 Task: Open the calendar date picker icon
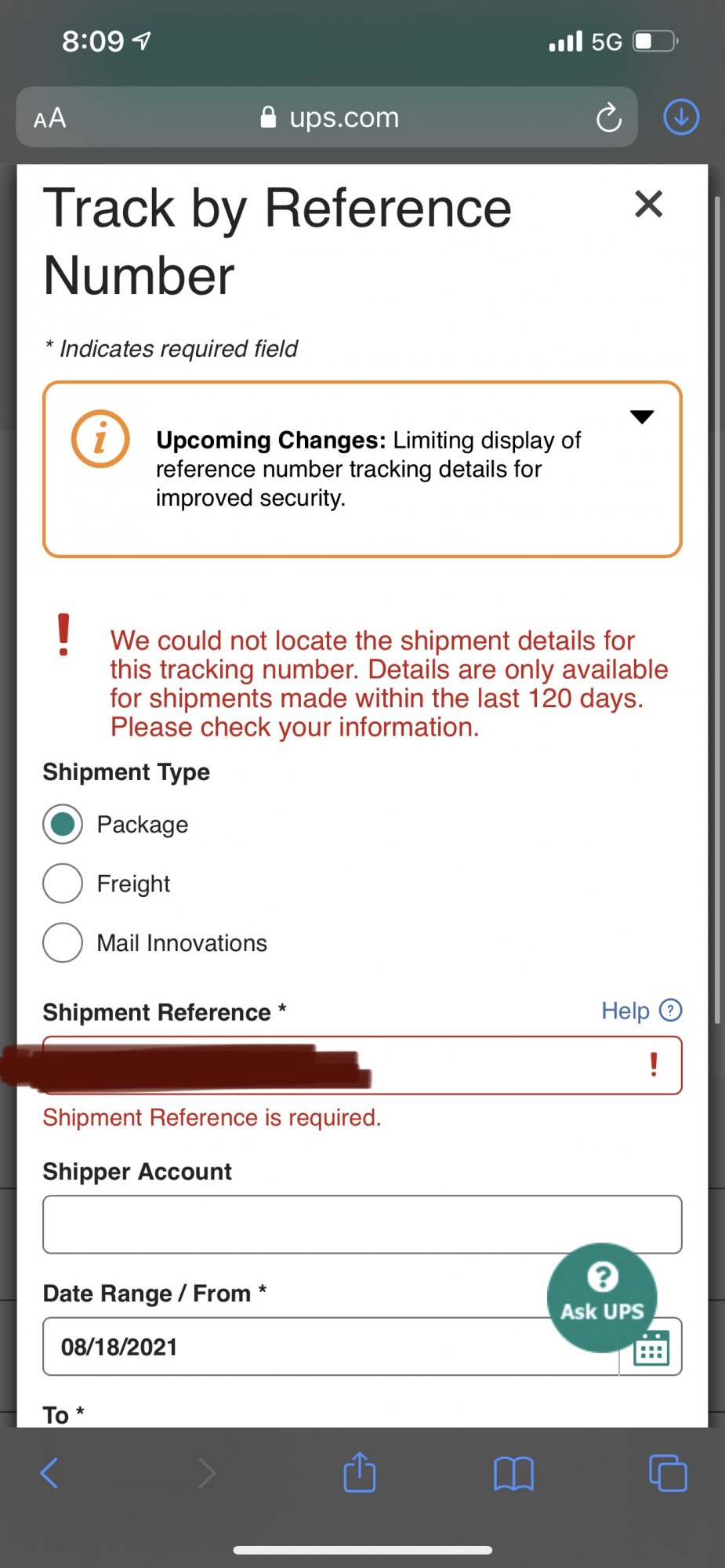(651, 1349)
